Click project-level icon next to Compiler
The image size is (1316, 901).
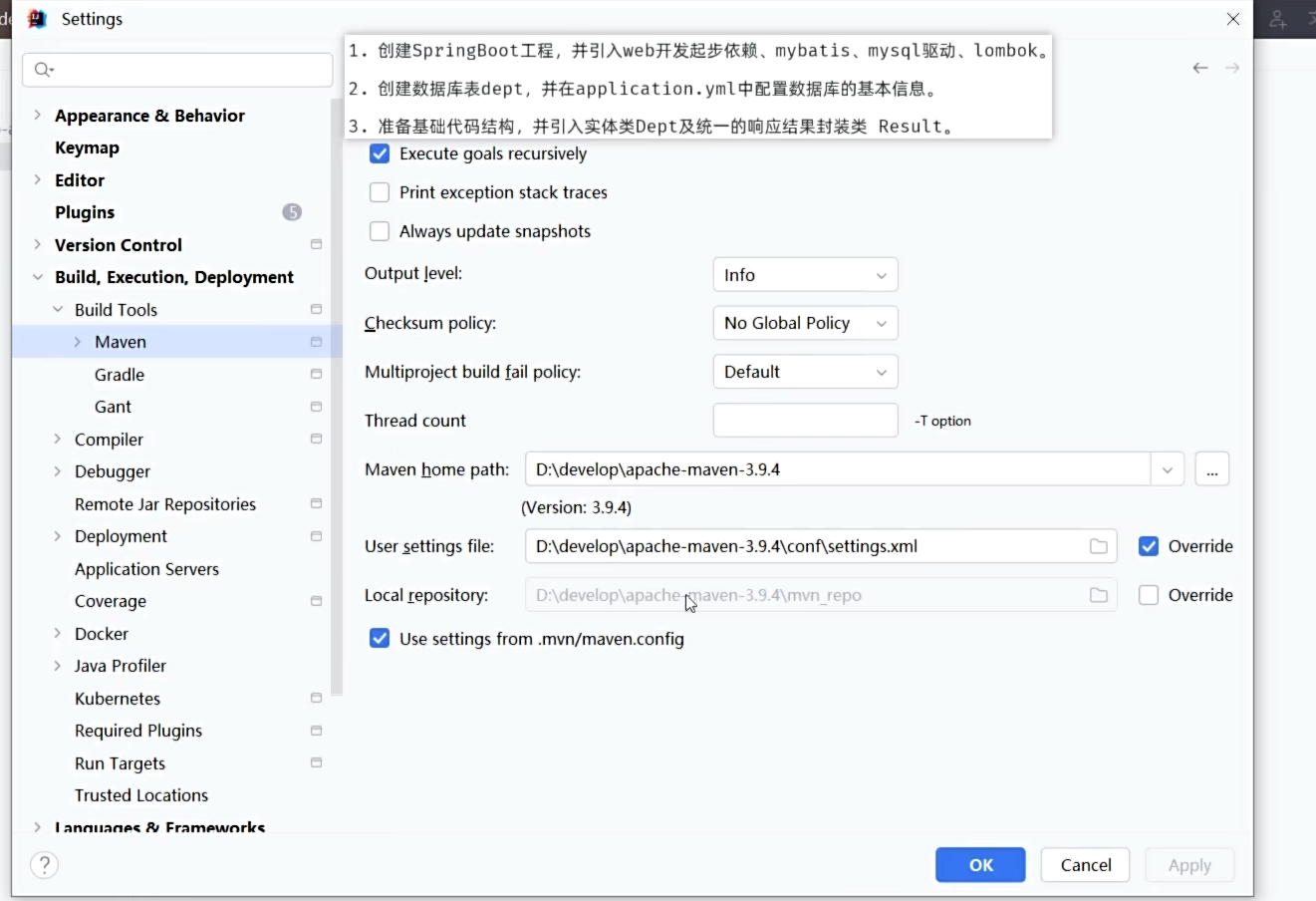(x=316, y=439)
